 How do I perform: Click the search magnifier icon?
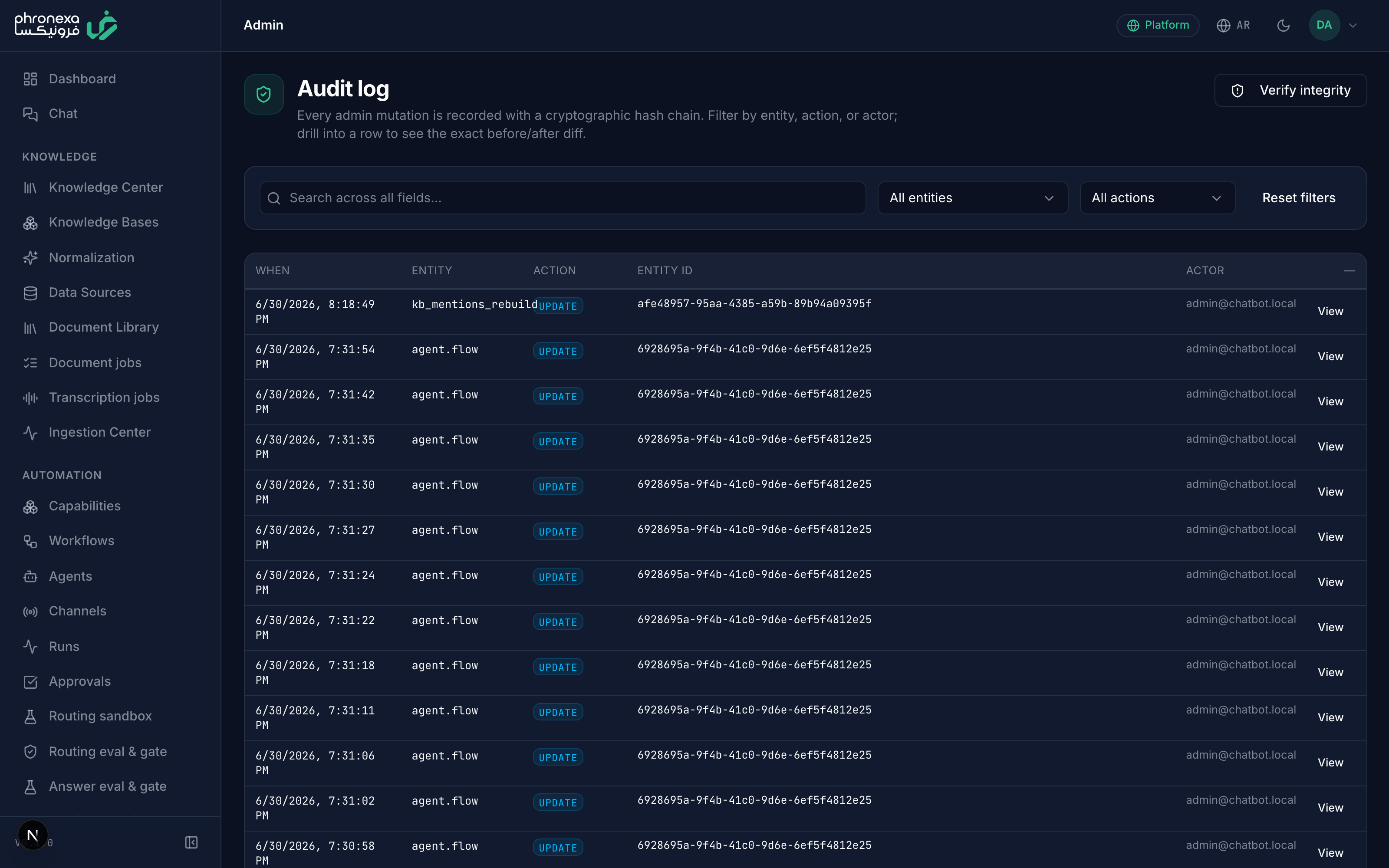[274, 198]
